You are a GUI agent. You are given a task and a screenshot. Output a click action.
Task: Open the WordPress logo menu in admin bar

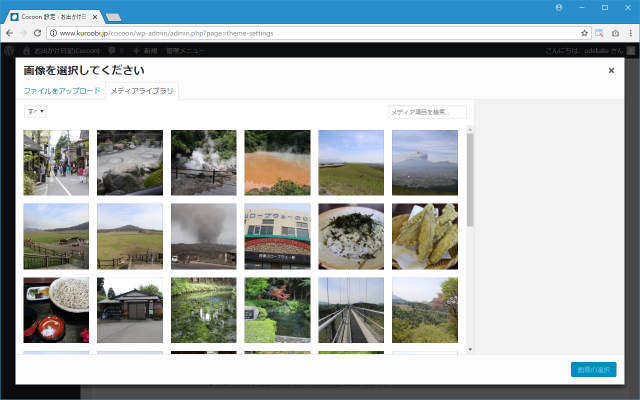pos(9,51)
